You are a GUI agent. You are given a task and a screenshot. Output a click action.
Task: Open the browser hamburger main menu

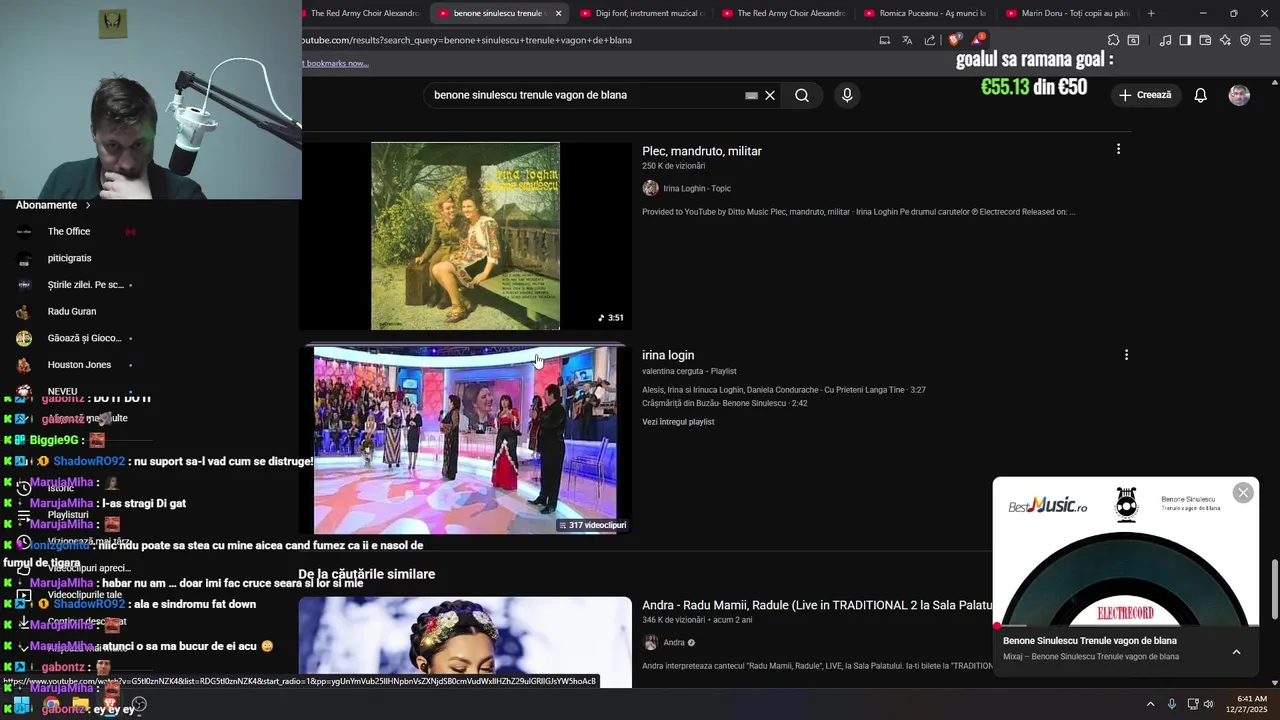(x=1265, y=40)
